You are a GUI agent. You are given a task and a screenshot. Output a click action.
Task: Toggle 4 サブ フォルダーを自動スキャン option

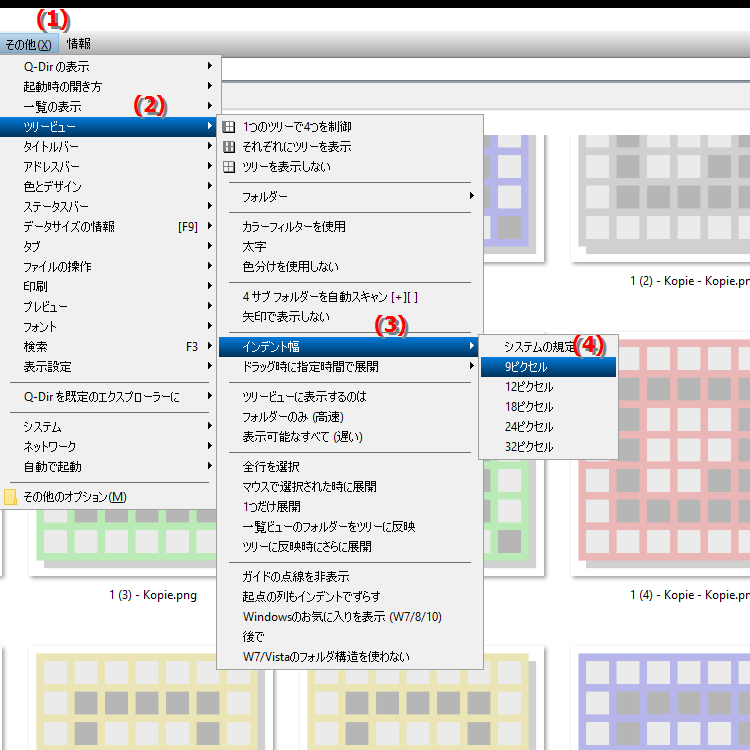click(350, 297)
